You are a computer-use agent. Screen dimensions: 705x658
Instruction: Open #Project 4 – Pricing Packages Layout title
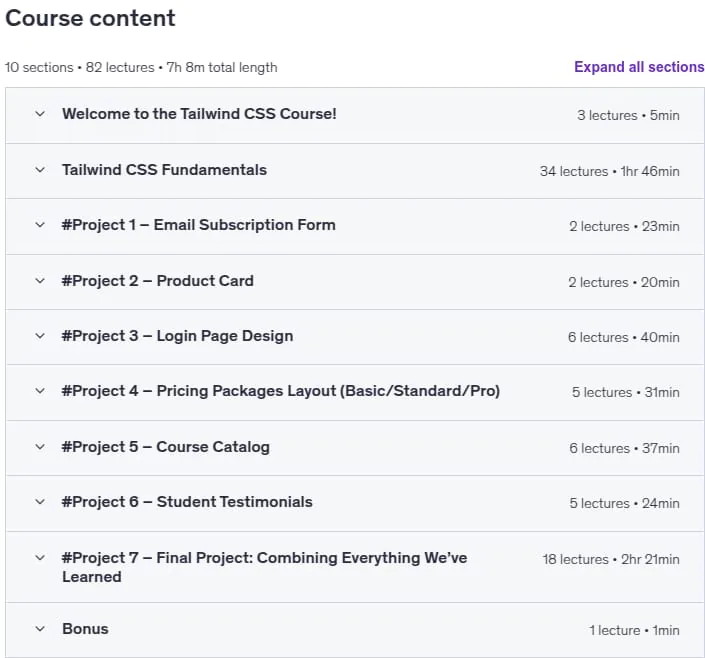[281, 391]
